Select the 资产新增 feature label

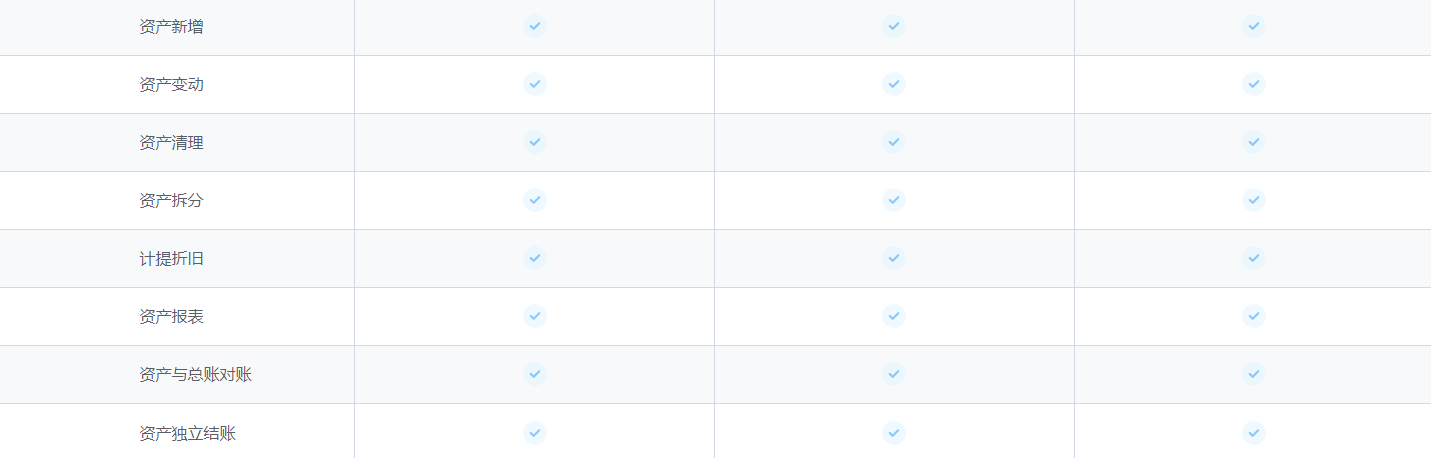click(171, 27)
